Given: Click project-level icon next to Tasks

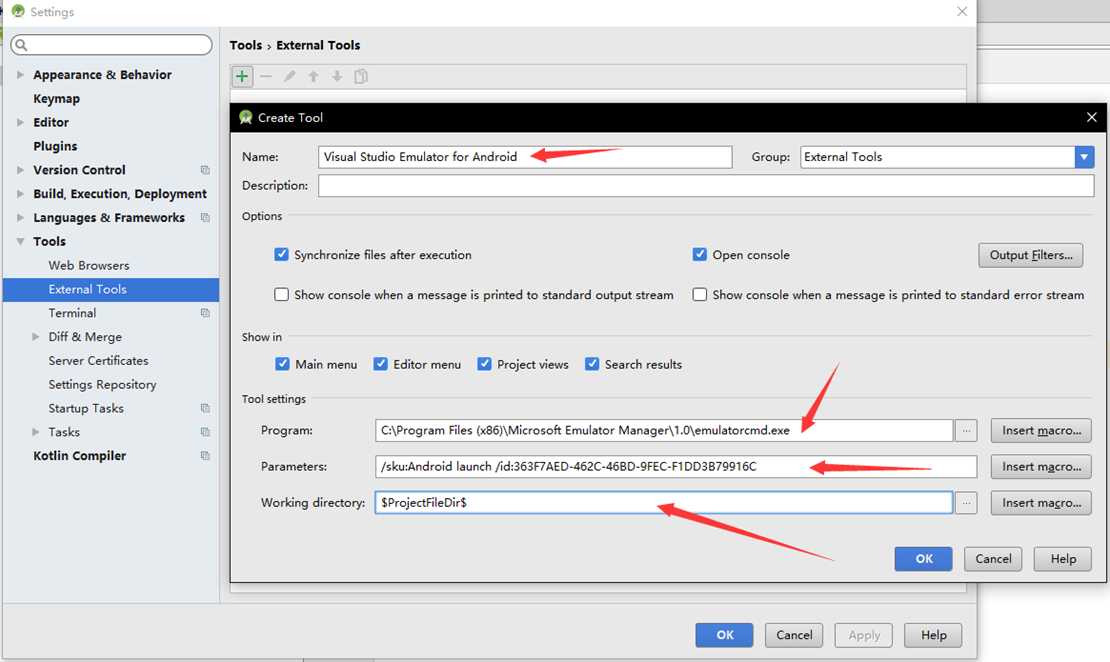Looking at the screenshot, I should 205,432.
